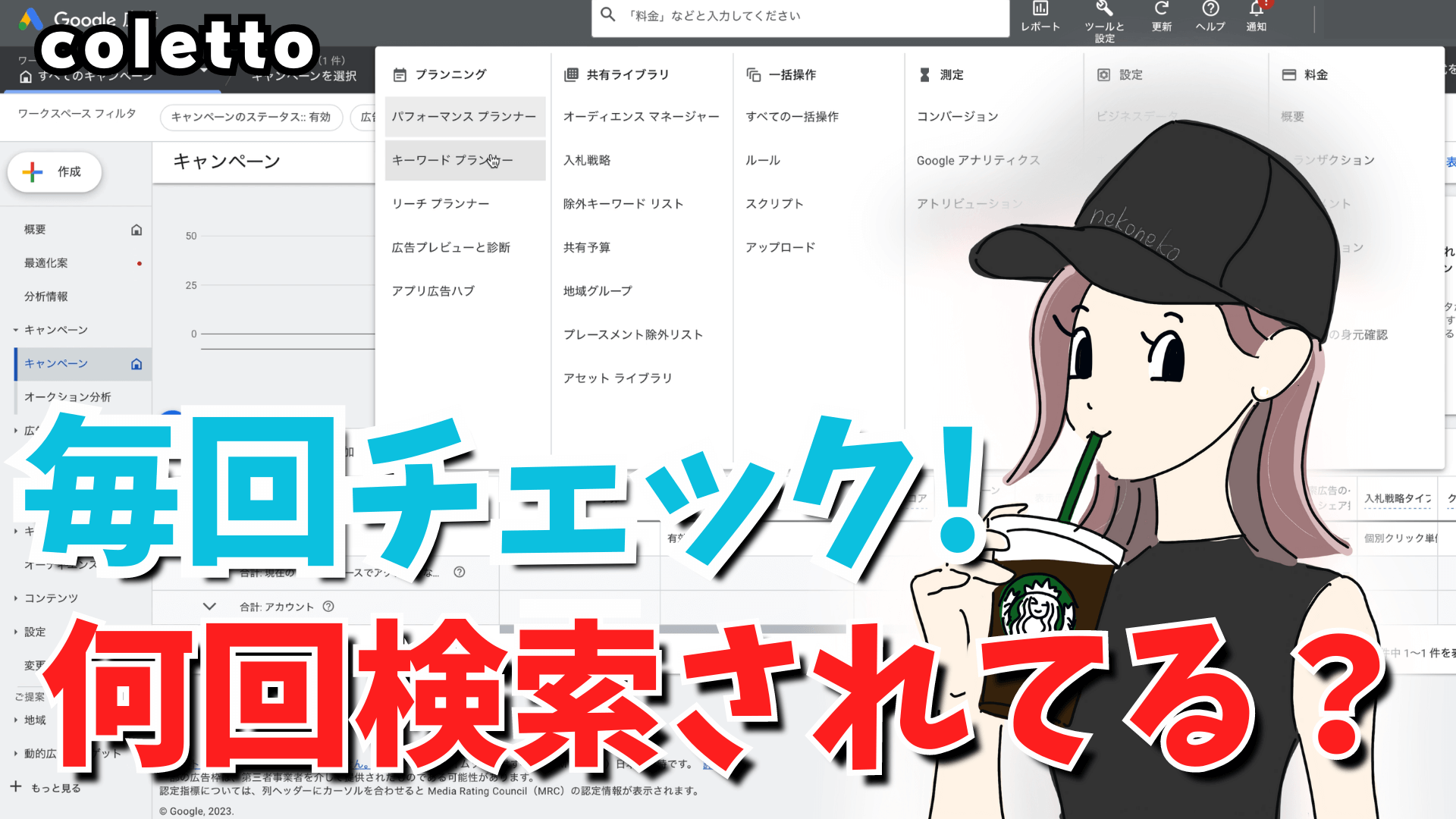Click もっと見る in sidebar
Screen dimensions: 1456x819
tap(55, 789)
